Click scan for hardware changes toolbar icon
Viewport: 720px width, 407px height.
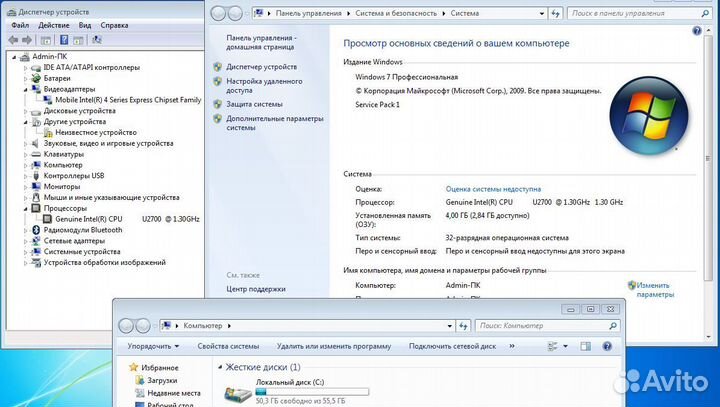coord(97,40)
